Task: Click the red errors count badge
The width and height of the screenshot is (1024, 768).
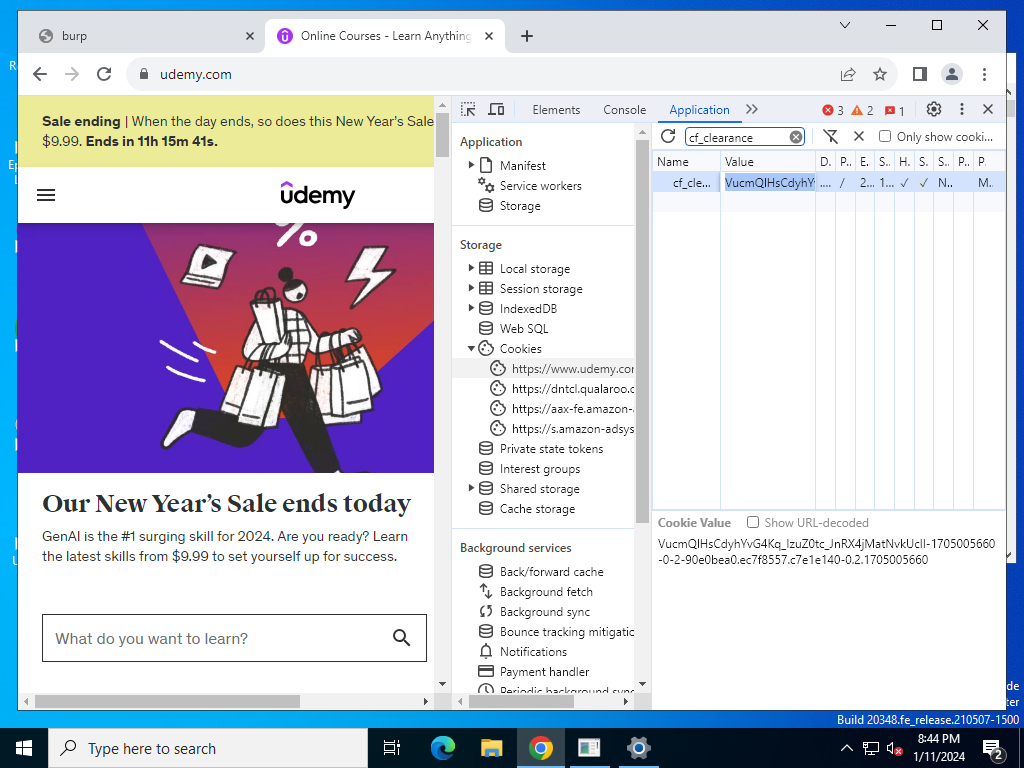Action: [x=833, y=110]
